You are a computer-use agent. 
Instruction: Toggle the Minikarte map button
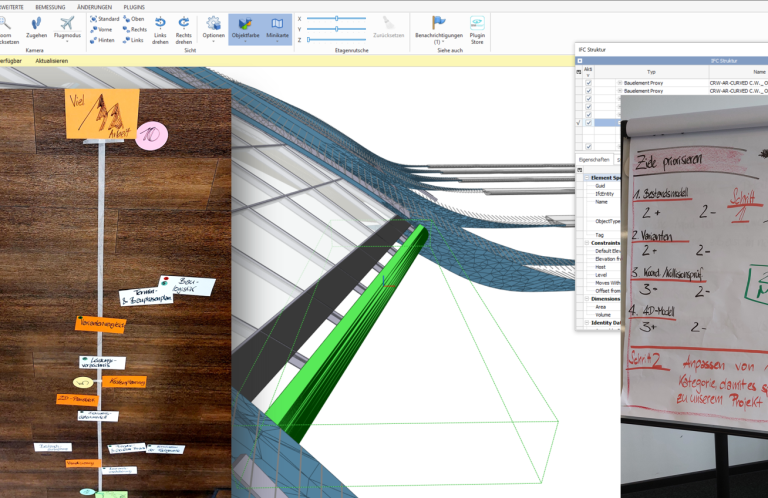277,29
